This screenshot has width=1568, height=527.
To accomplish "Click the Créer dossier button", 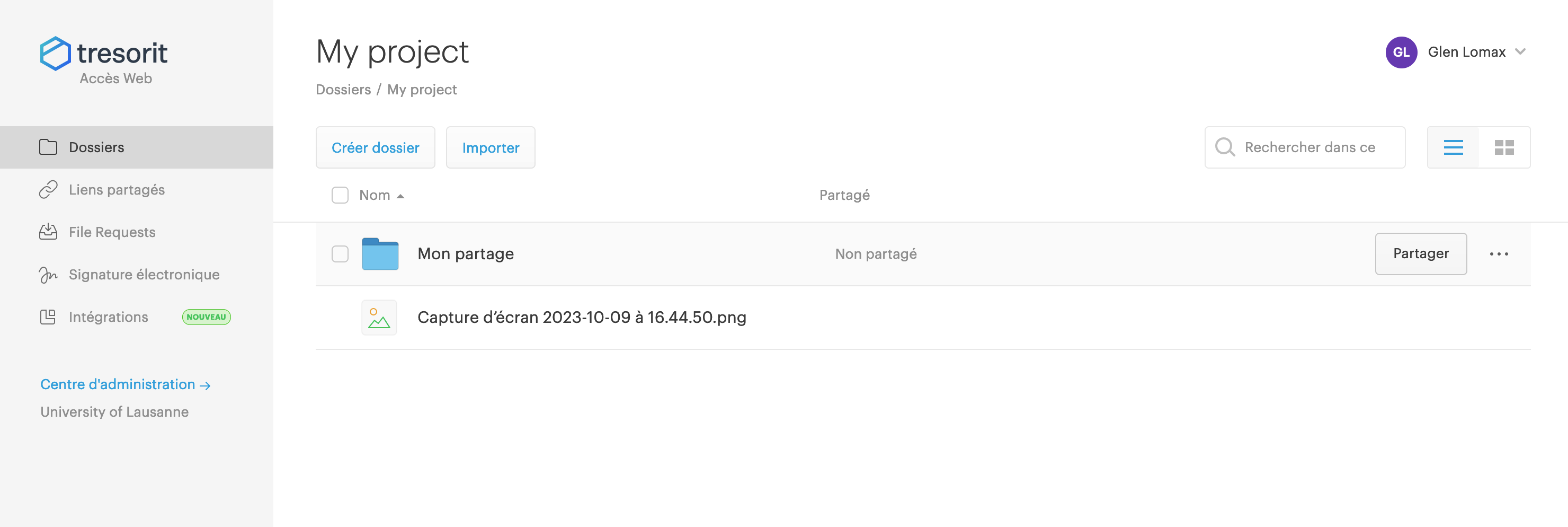I will tap(375, 147).
